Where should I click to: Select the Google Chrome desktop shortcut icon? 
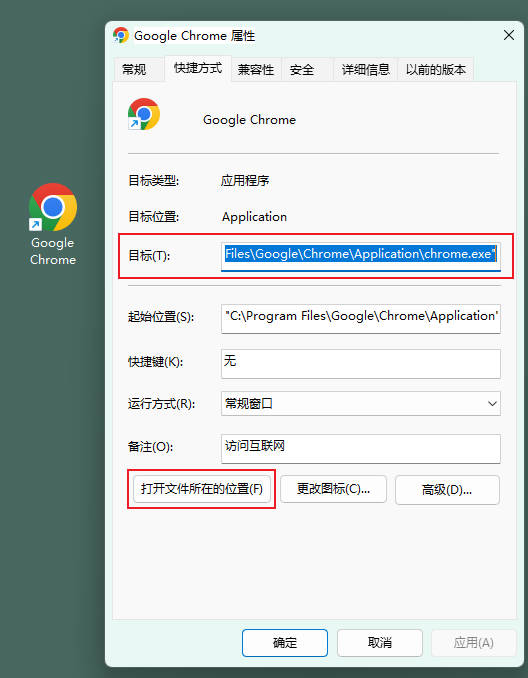(53, 224)
